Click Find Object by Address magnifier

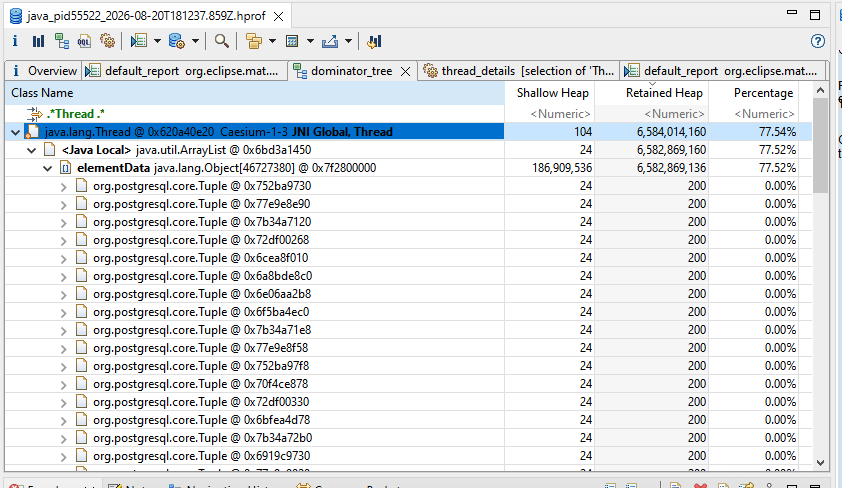pos(221,41)
